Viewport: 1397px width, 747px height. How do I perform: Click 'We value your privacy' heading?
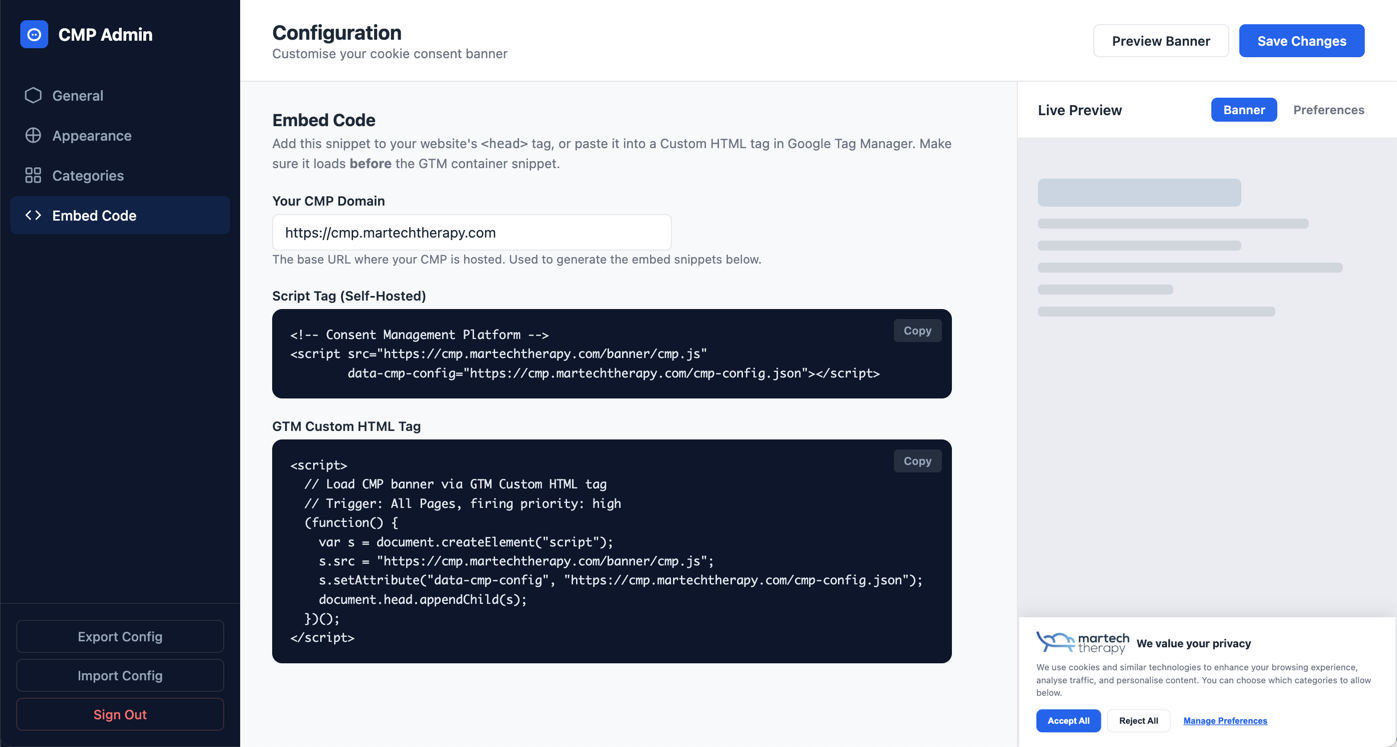point(1194,644)
